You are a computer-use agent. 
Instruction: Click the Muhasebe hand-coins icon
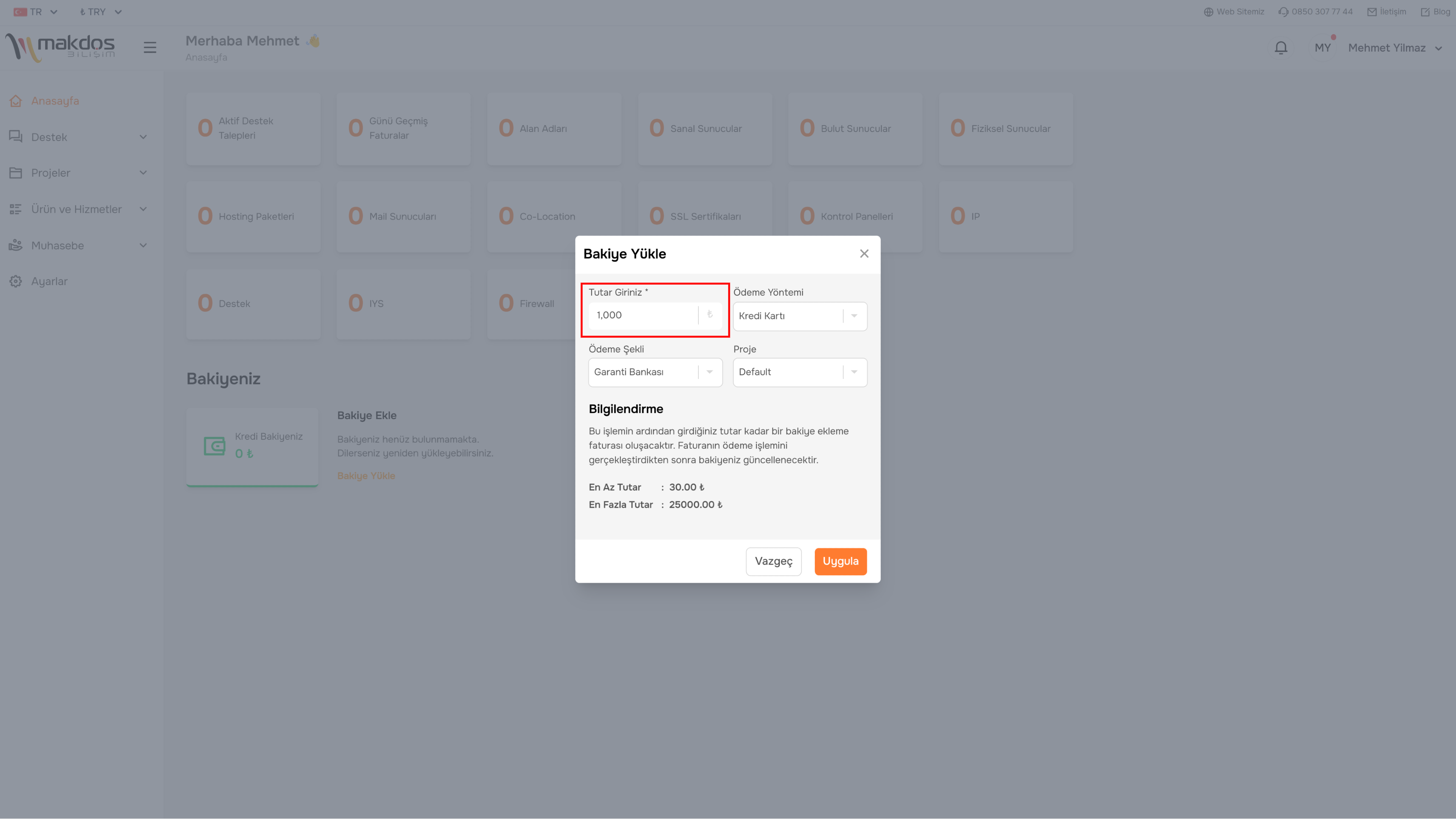(x=16, y=245)
